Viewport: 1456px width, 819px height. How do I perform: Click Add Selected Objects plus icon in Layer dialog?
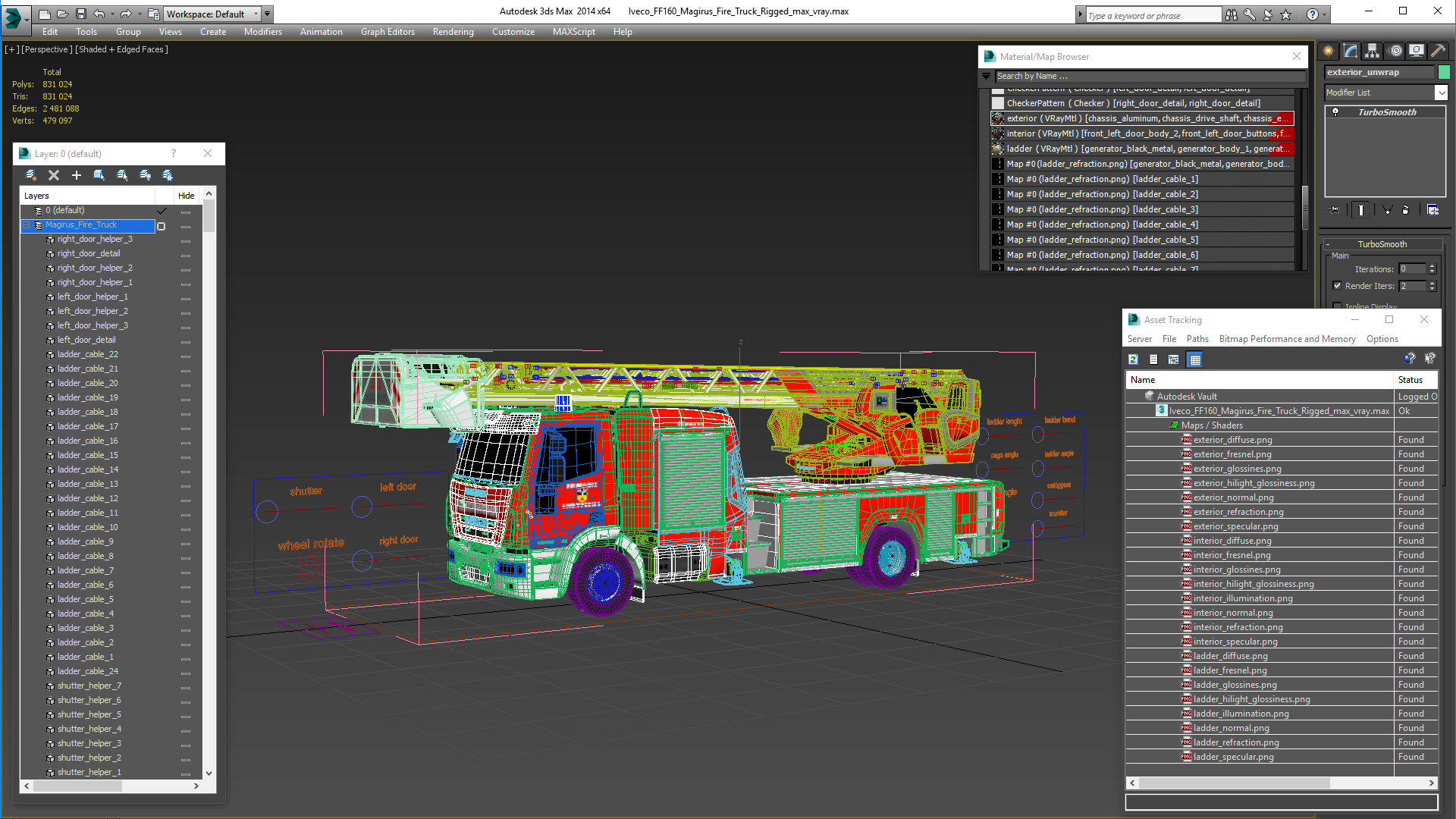[77, 175]
